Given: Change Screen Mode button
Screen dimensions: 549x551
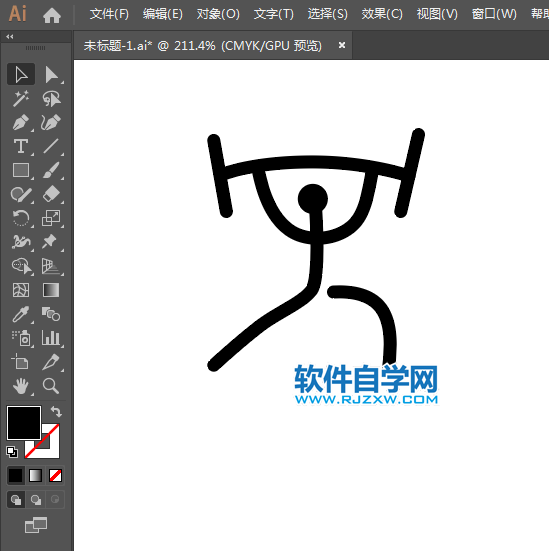Looking at the screenshot, I should [36, 525].
